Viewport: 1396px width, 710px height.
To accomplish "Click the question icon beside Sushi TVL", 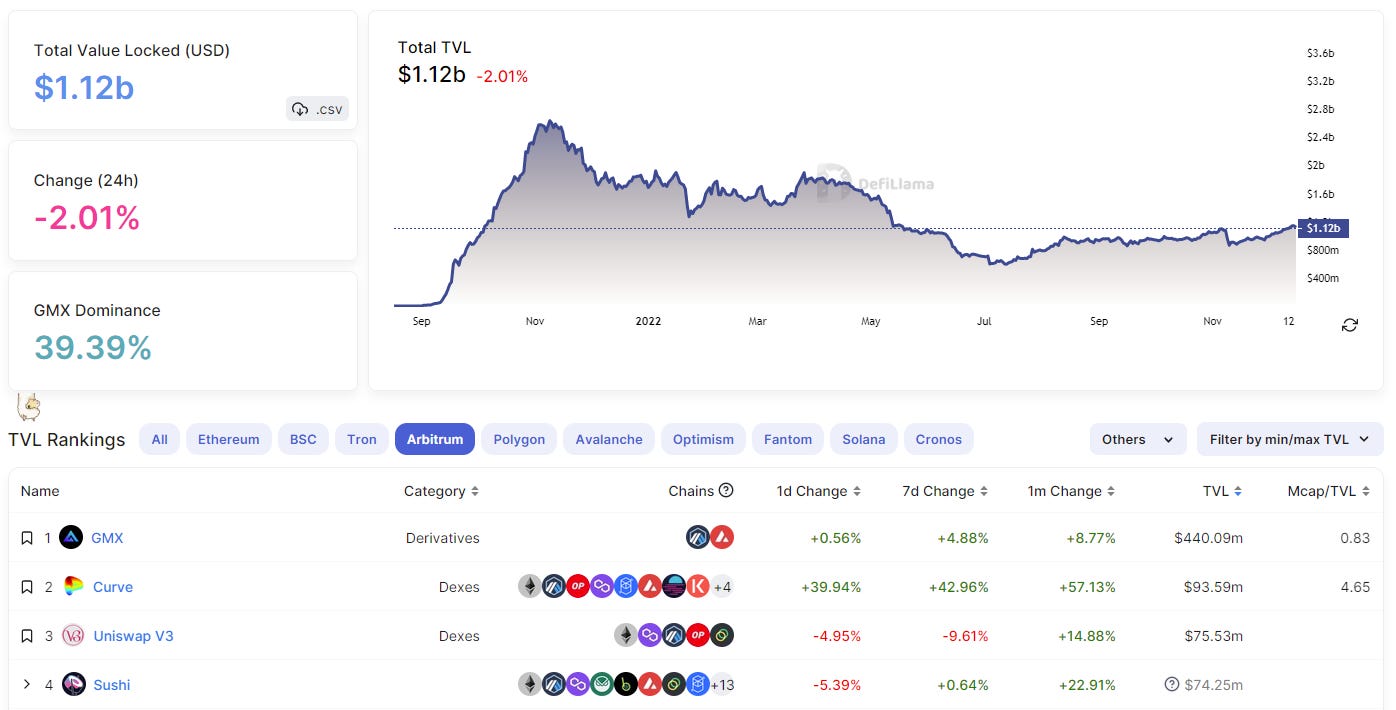I will (x=1172, y=685).
